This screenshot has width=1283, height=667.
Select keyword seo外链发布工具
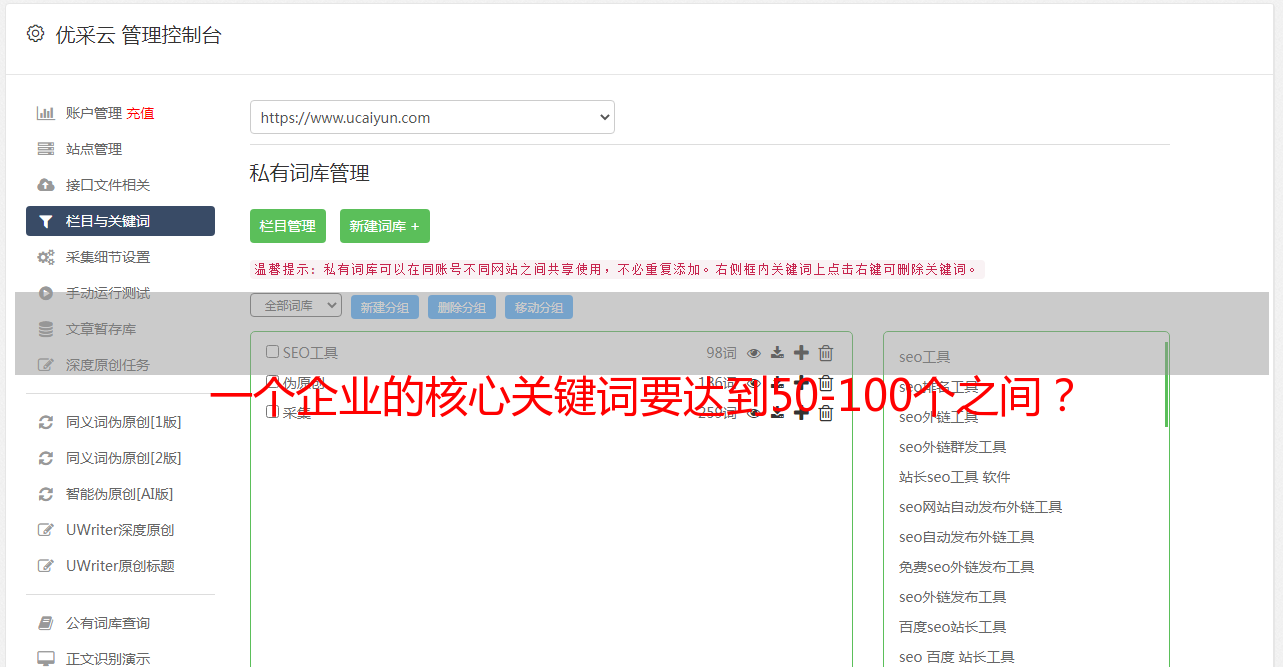(953, 597)
